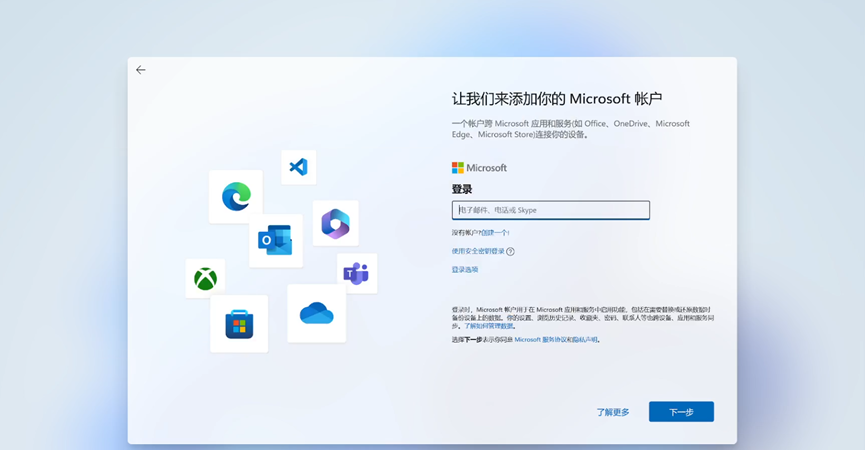The height and width of the screenshot is (450, 865).
Task: Open the 了解如何管理数据 link
Action: point(489,326)
